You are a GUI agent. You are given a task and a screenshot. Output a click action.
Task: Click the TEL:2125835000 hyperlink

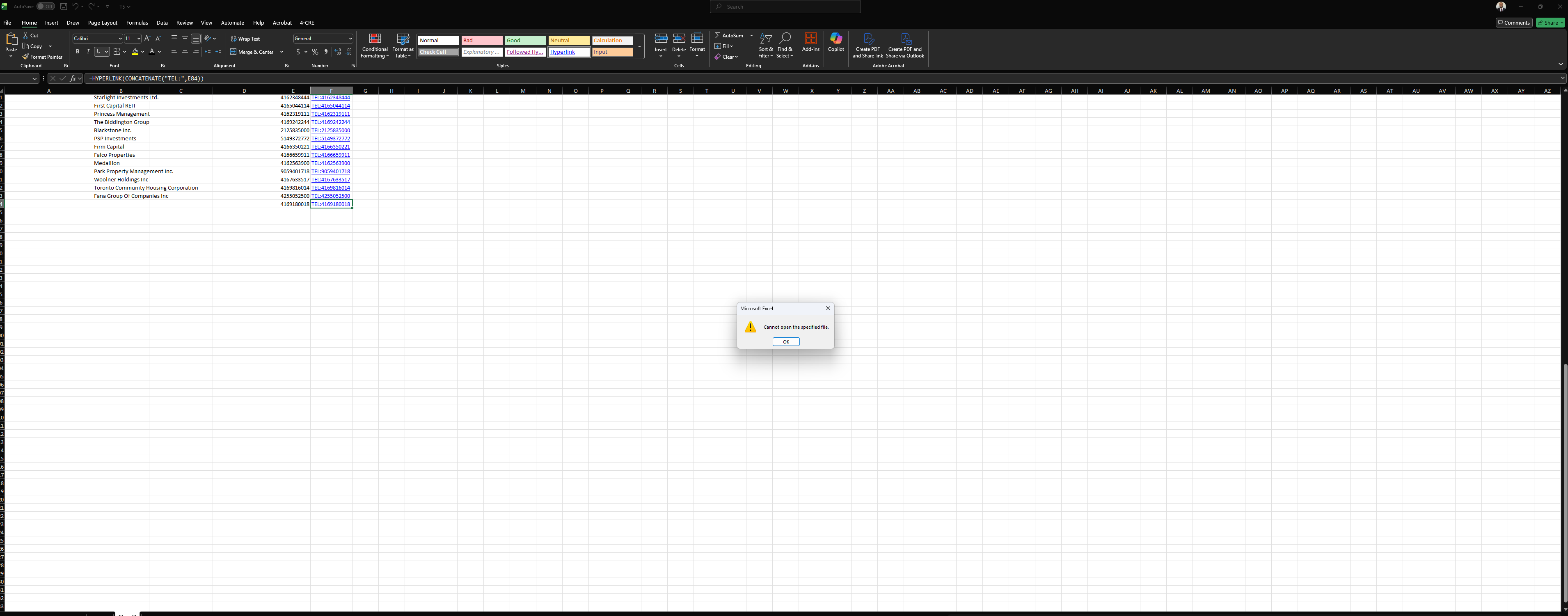(x=330, y=130)
